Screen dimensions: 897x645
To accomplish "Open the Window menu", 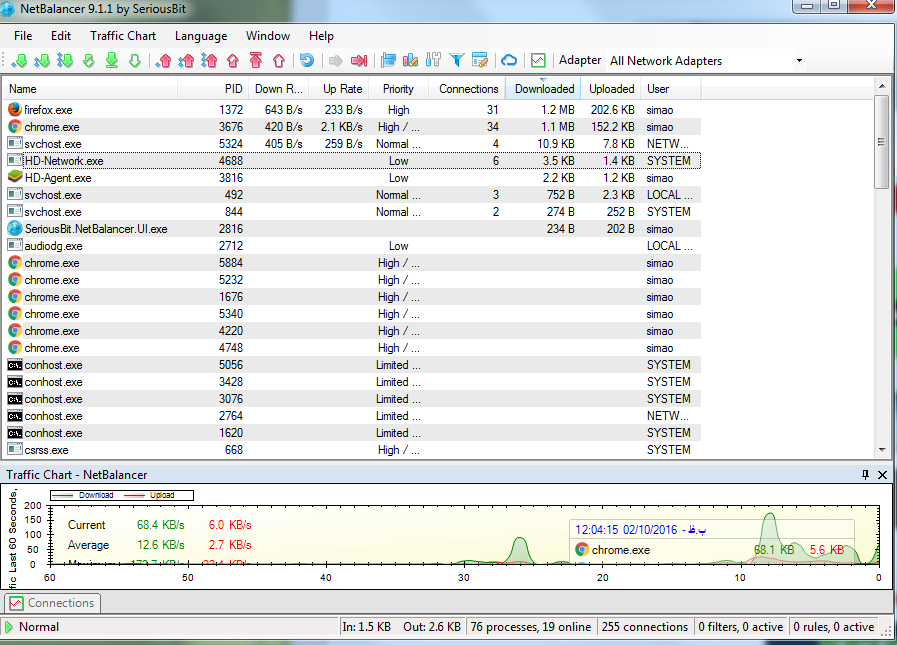I will pyautogui.click(x=268, y=35).
